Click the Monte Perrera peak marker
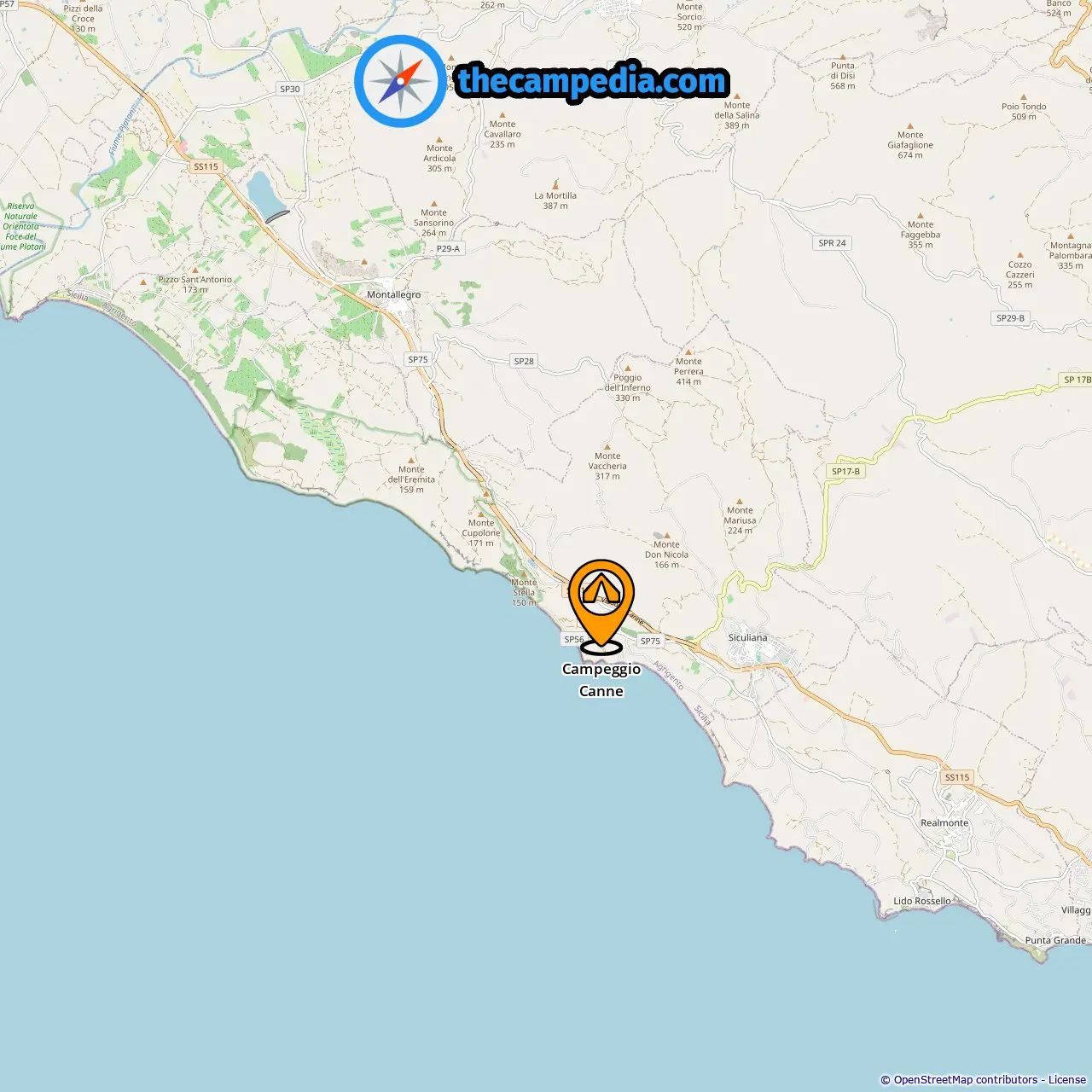 tap(688, 351)
